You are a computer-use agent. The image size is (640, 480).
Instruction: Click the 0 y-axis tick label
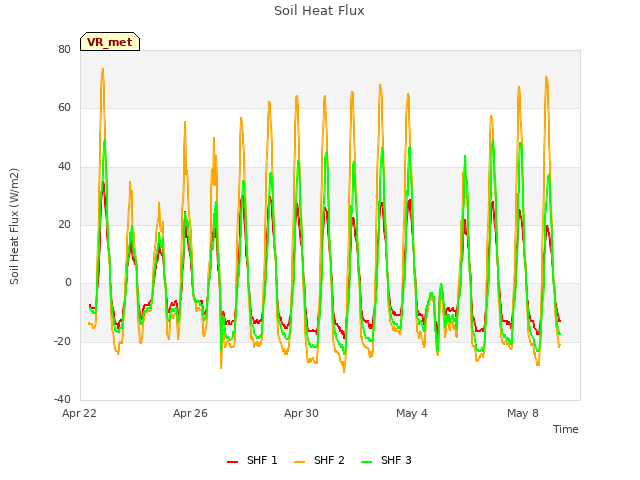click(x=68, y=282)
